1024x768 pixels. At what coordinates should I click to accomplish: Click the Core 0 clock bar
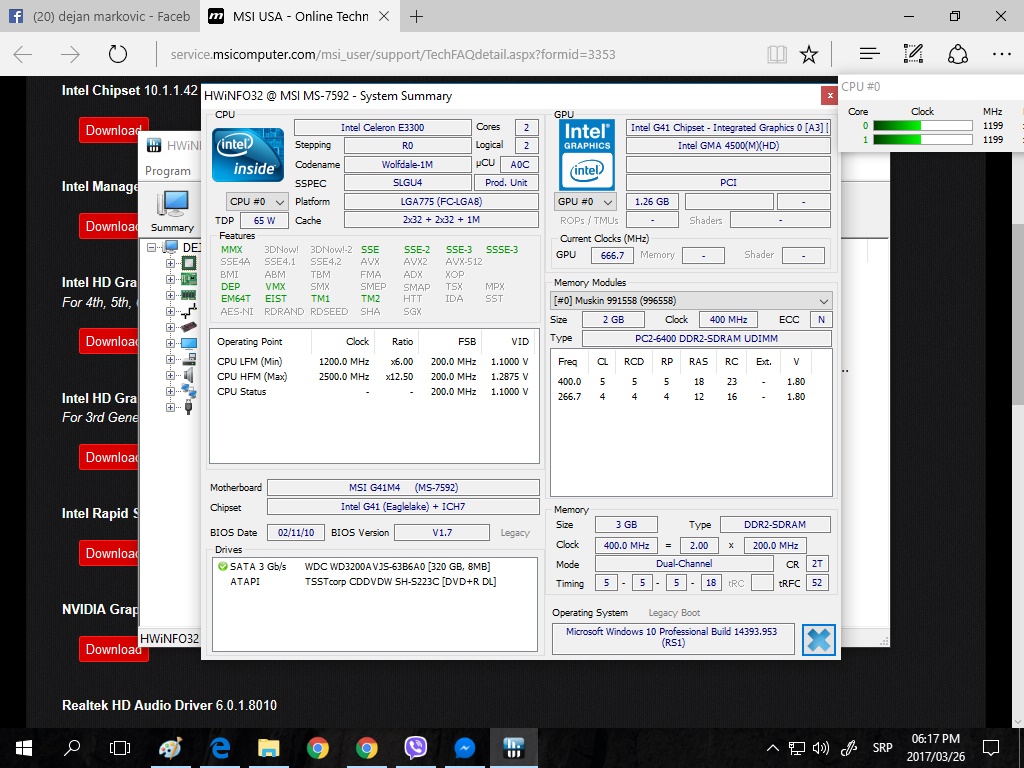923,125
